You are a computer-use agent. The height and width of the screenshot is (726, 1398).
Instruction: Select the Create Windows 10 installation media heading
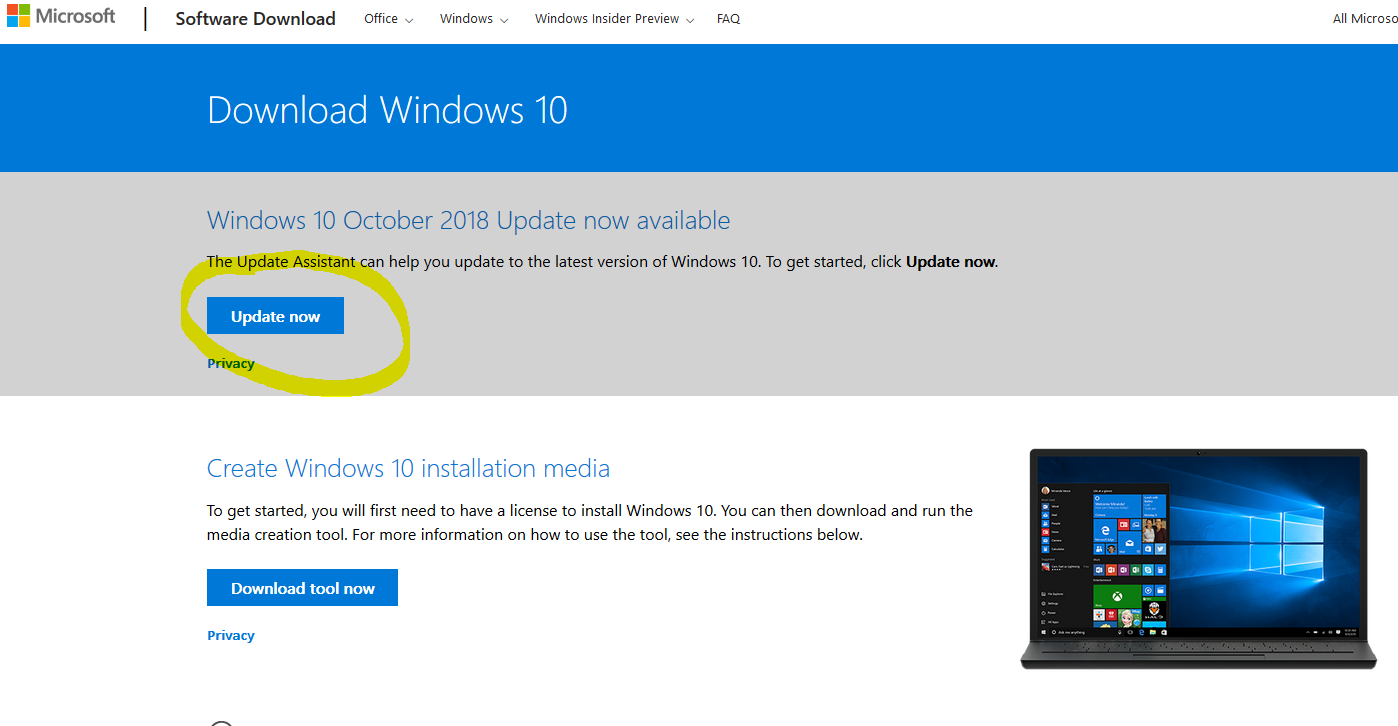(408, 468)
